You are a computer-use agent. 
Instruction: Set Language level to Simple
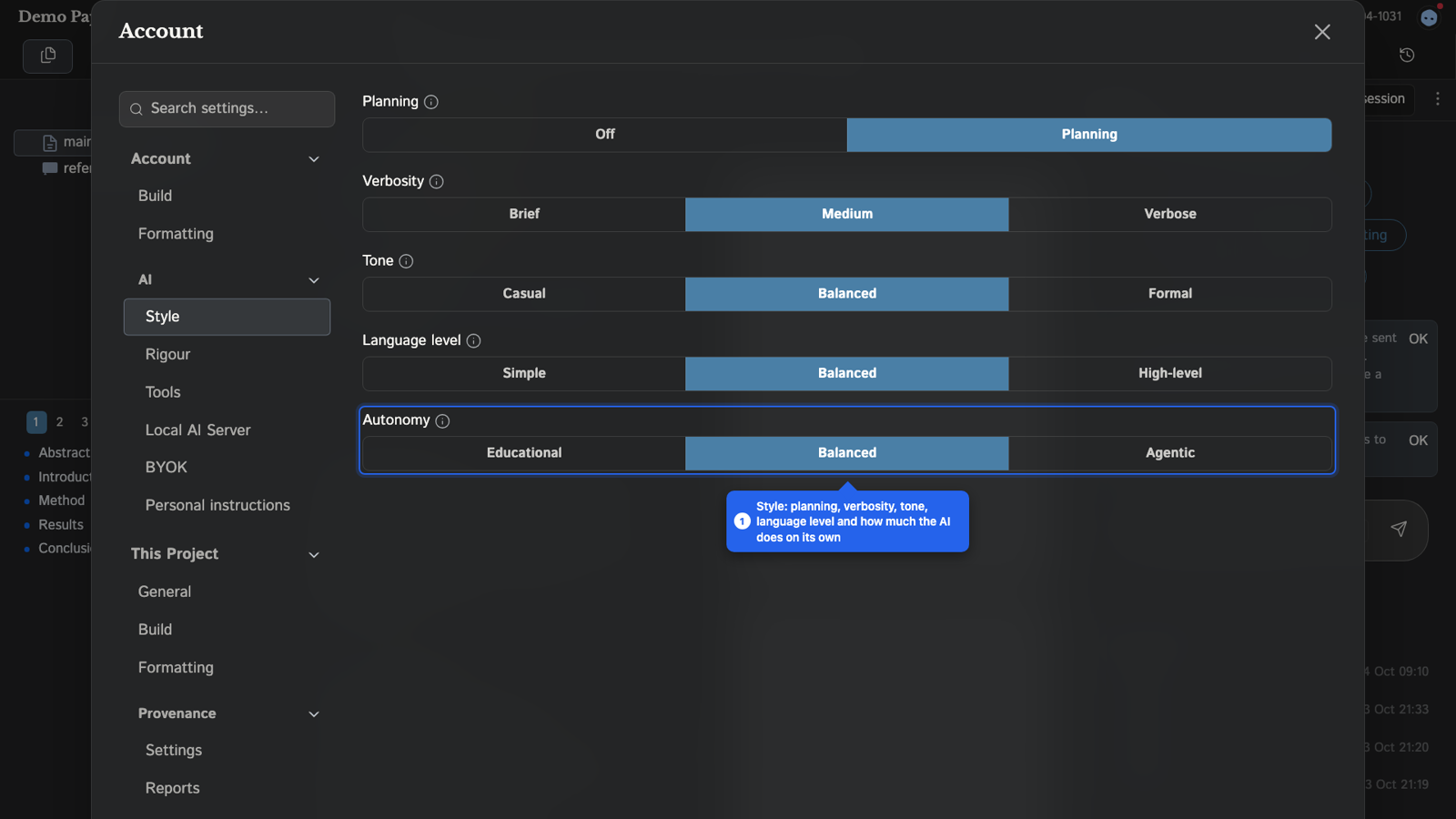point(524,373)
